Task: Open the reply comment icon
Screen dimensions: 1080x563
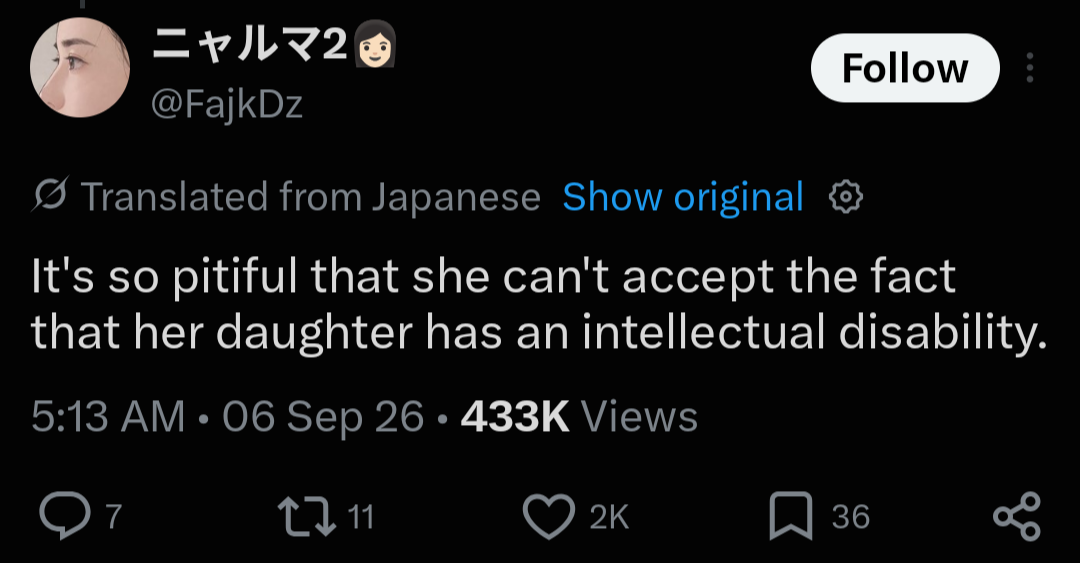Action: (64, 516)
